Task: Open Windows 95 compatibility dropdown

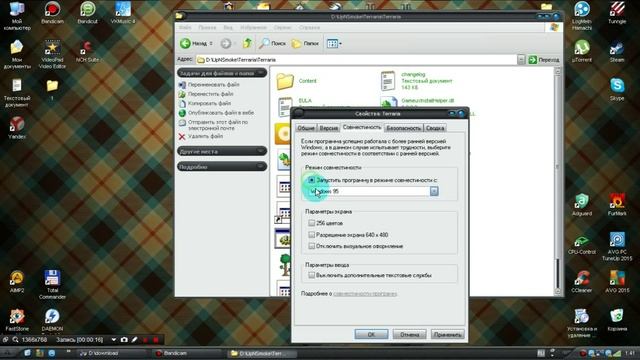Action: click(434, 191)
